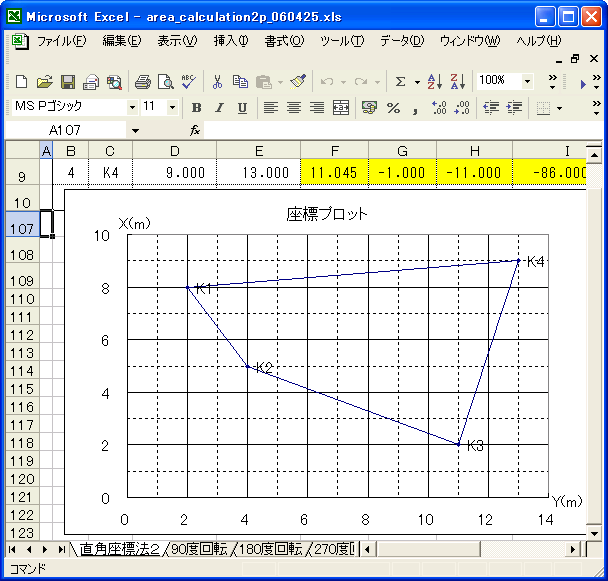Viewport: 608px width, 581px height.
Task: Copy selection with the Copy icon
Action: (x=240, y=82)
